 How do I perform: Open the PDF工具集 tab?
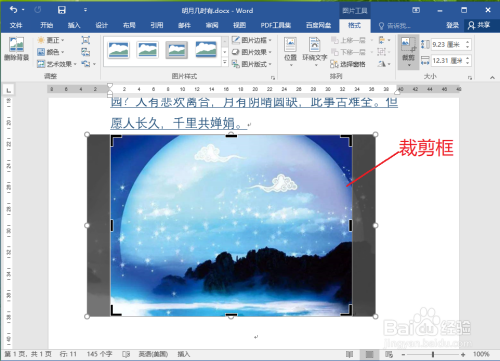(276, 25)
